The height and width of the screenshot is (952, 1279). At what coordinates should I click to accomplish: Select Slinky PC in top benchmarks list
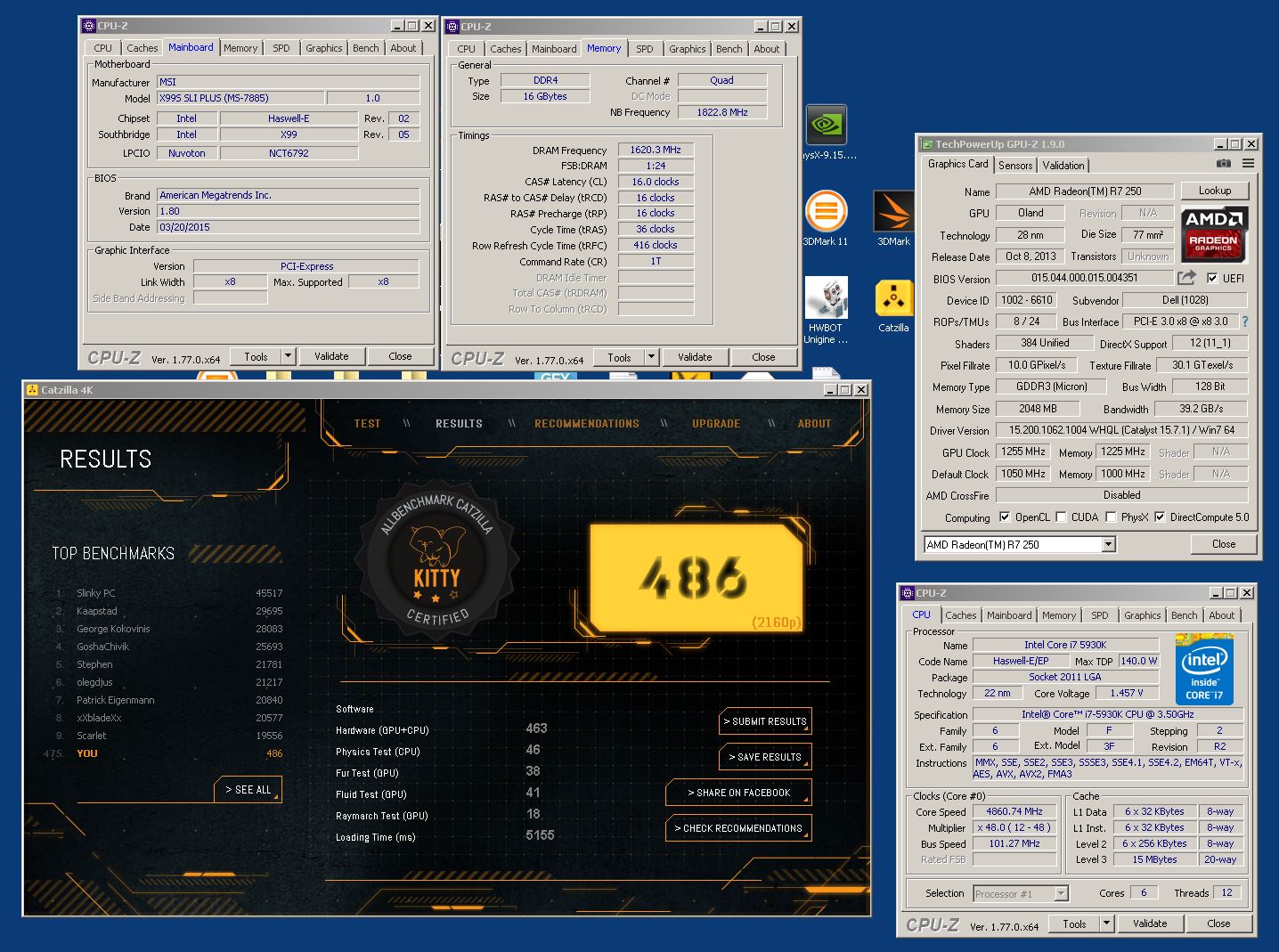point(168,593)
